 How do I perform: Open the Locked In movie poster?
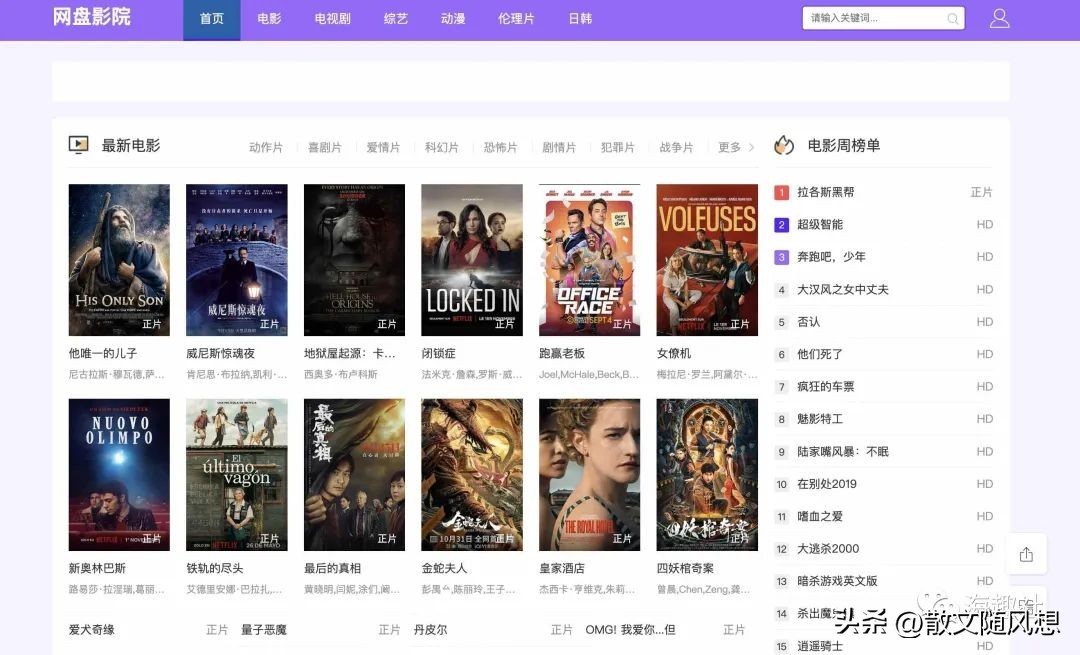click(472, 259)
